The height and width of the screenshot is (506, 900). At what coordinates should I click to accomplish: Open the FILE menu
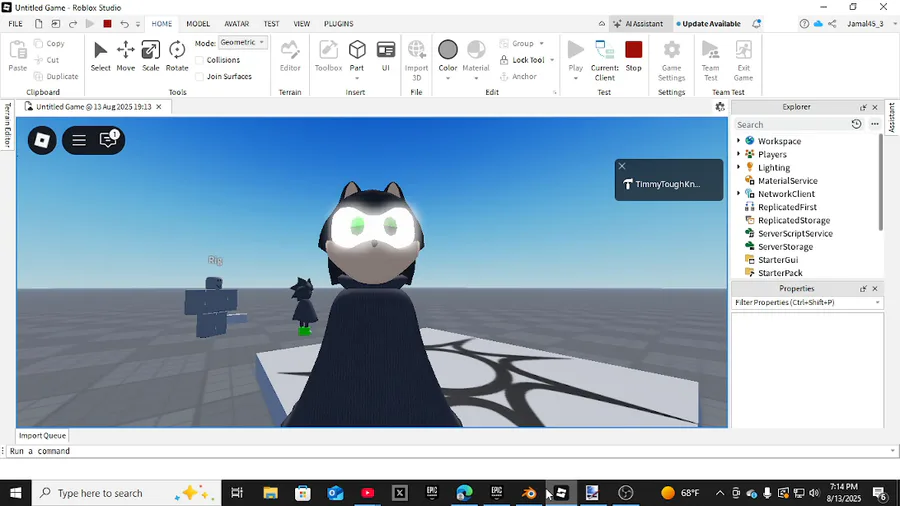coord(15,24)
